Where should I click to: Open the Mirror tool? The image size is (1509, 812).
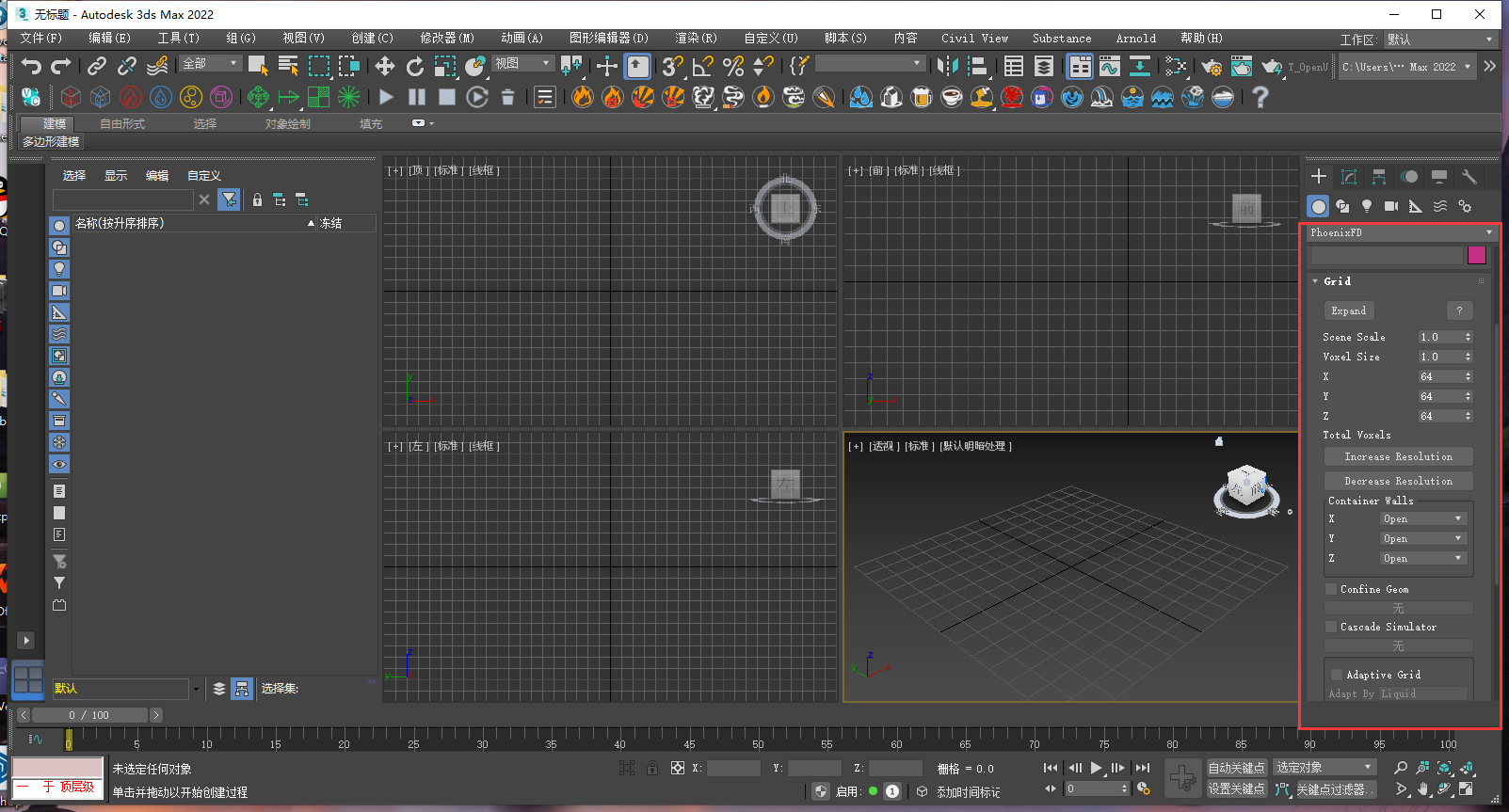click(948, 66)
